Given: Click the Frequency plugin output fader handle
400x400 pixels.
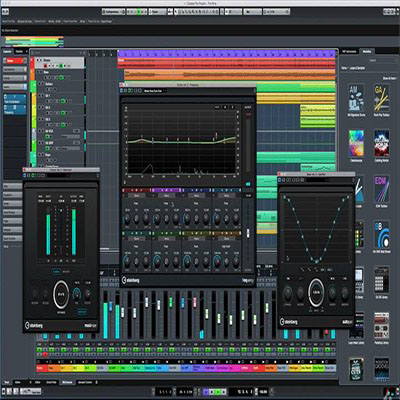Looking at the screenshot, I should pos(248,233).
